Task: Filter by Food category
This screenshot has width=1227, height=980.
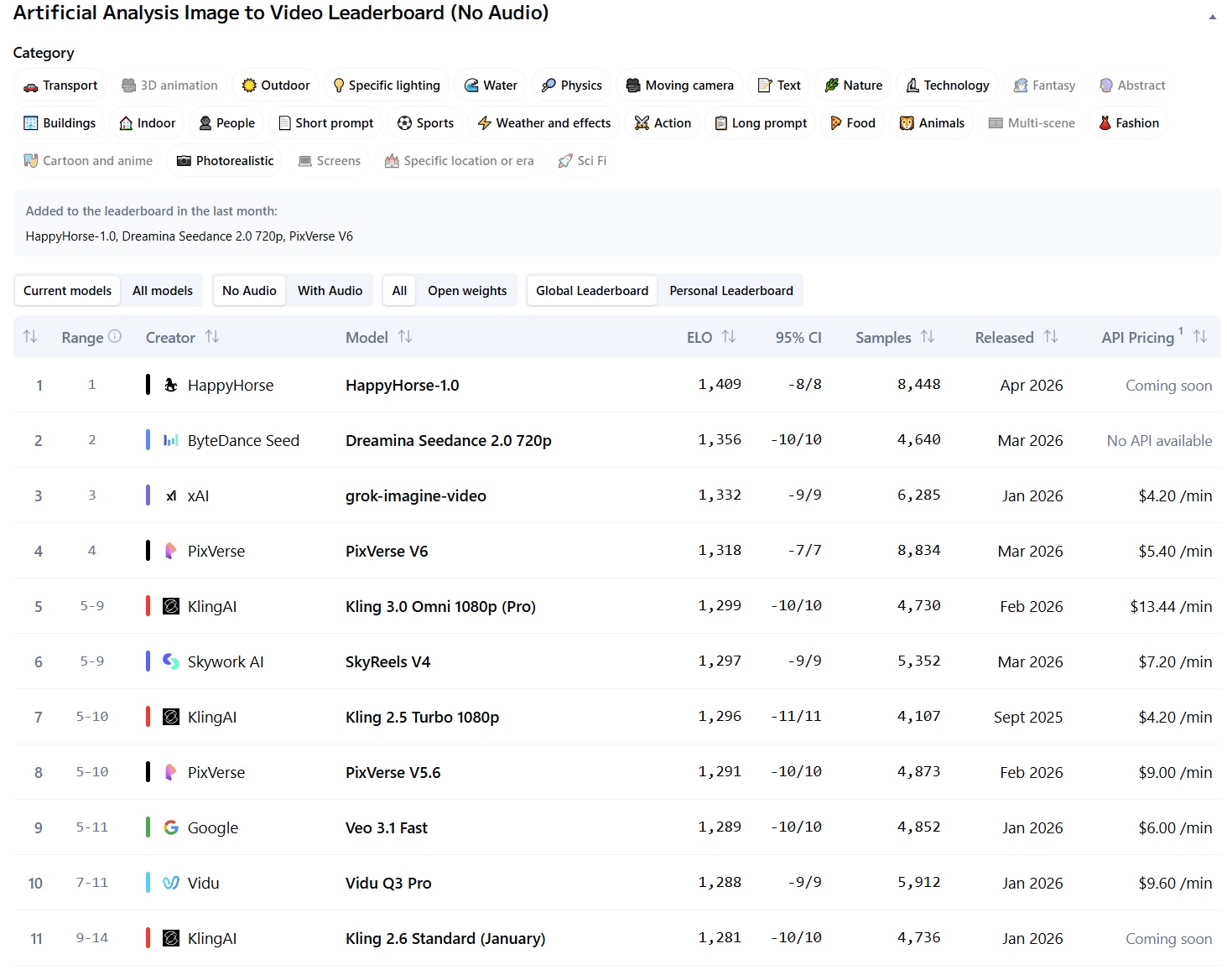Action: point(853,123)
